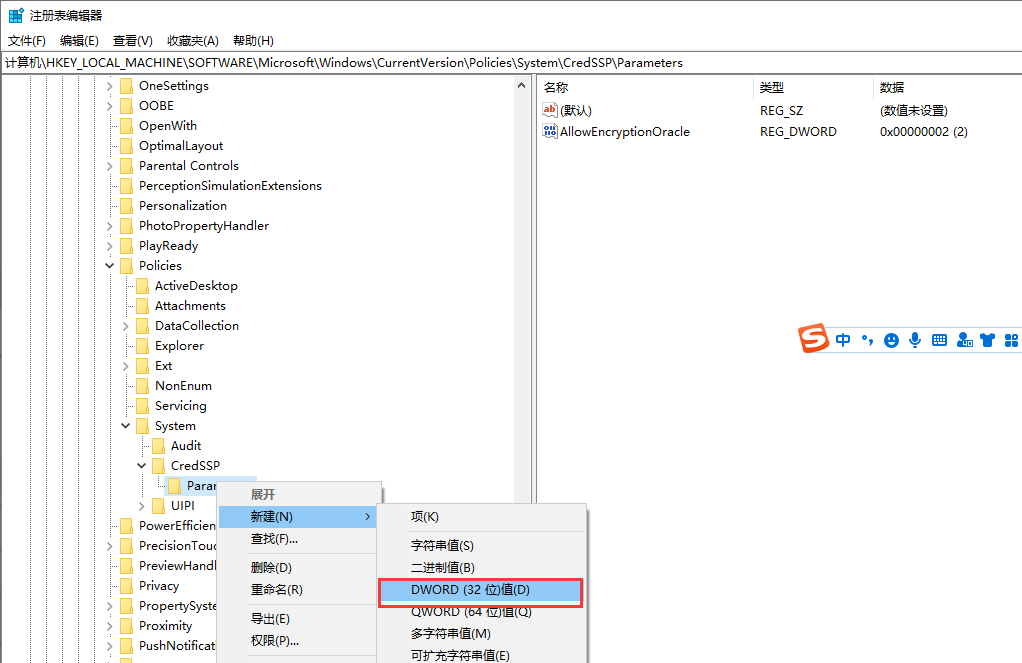The height and width of the screenshot is (663, 1022).
Task: Open the Sogou on-screen keyboard
Action: (x=939, y=340)
